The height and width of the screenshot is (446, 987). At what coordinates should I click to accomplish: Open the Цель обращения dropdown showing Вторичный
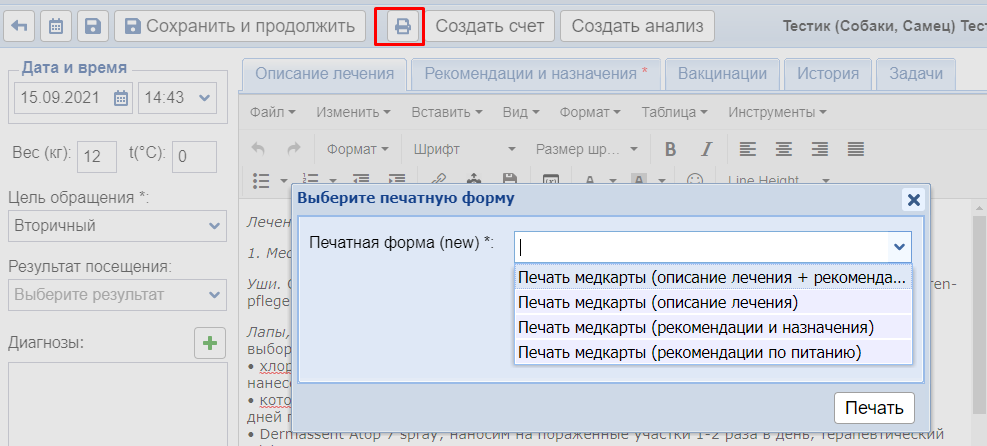coord(117,226)
